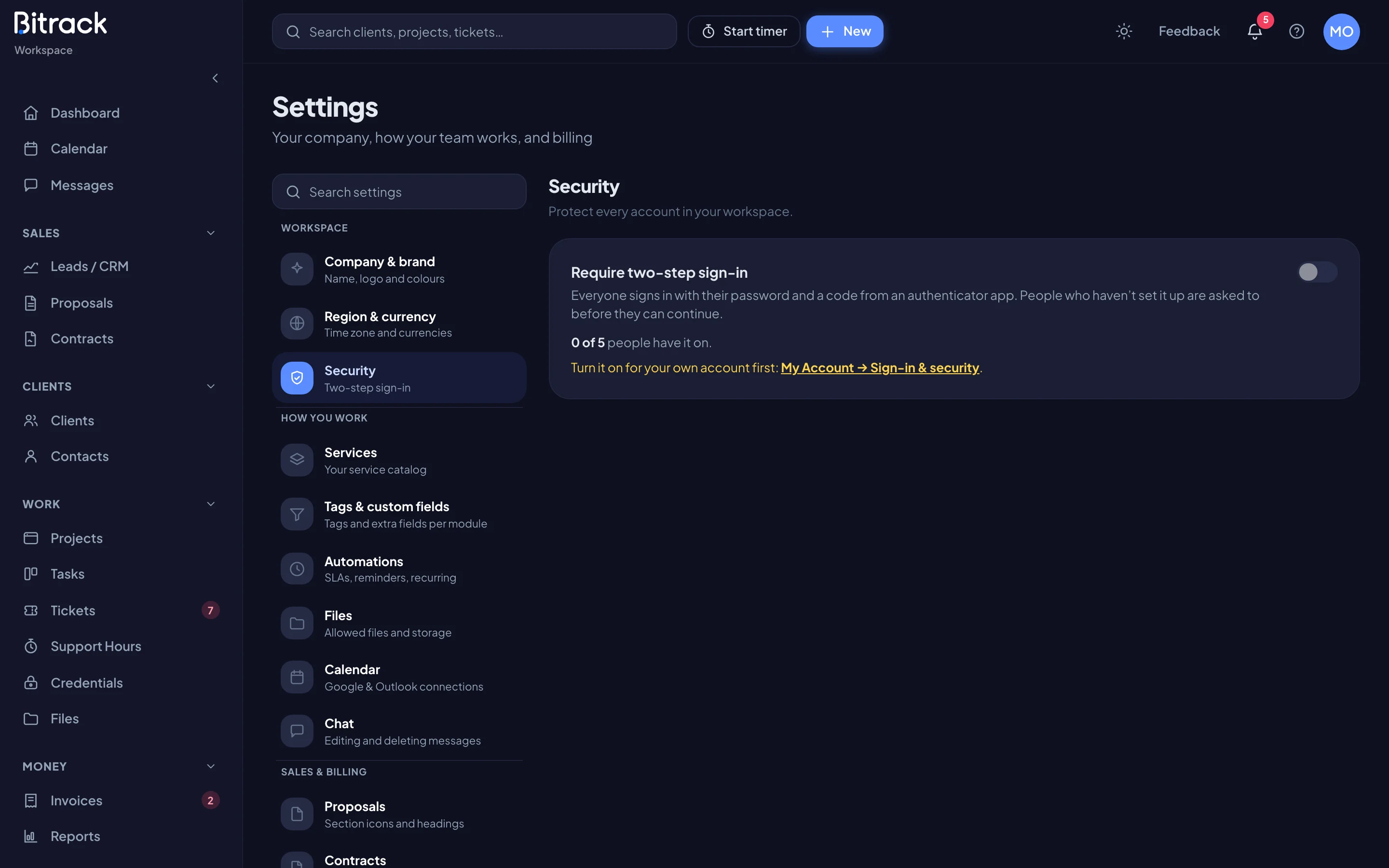The width and height of the screenshot is (1389, 868).
Task: Click the Proposals document settings icon
Action: 297,814
